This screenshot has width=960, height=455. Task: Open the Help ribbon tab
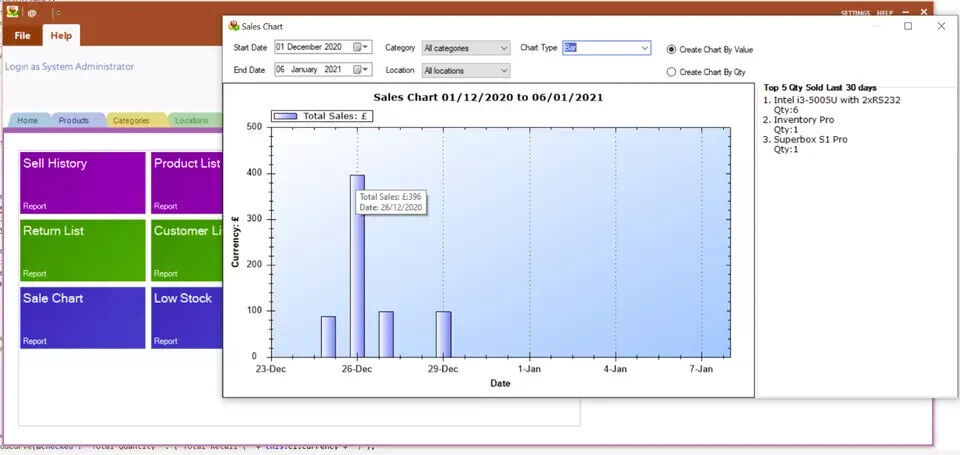point(61,36)
